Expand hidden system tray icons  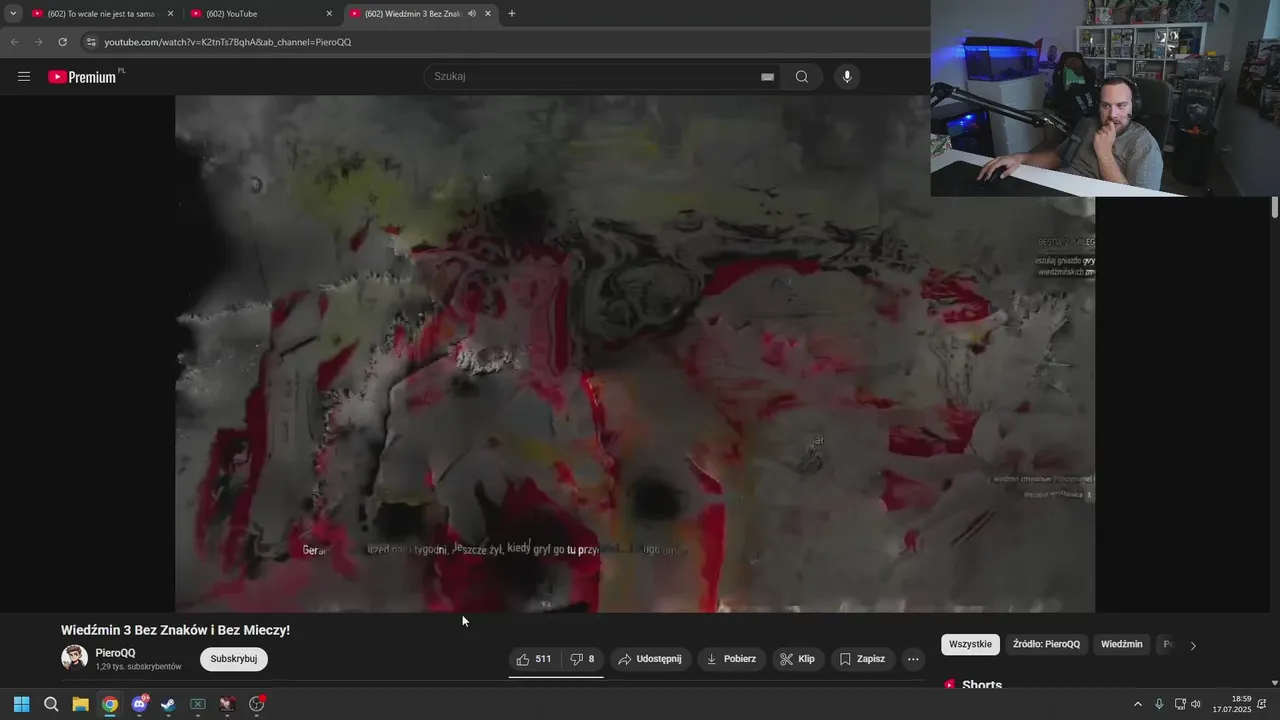1137,704
